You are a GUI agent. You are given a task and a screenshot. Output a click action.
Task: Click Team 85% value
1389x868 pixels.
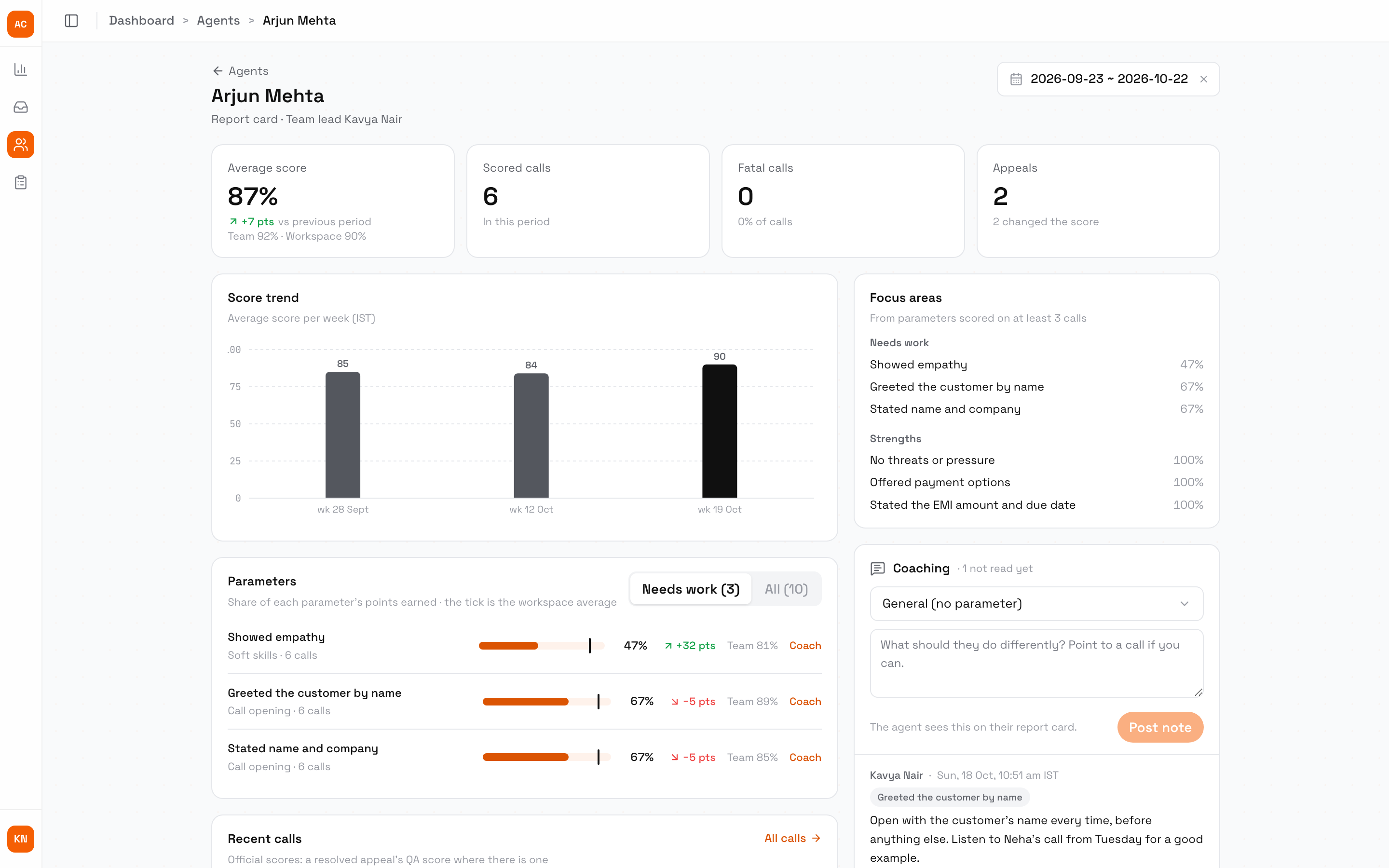(x=752, y=757)
